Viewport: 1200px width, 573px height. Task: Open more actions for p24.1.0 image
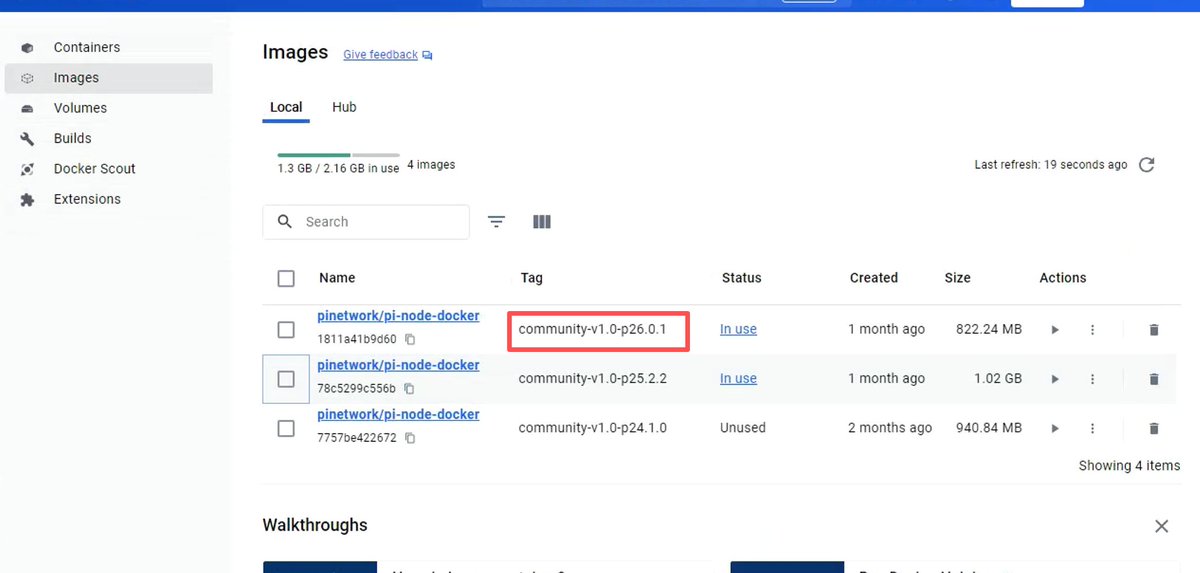tap(1092, 428)
